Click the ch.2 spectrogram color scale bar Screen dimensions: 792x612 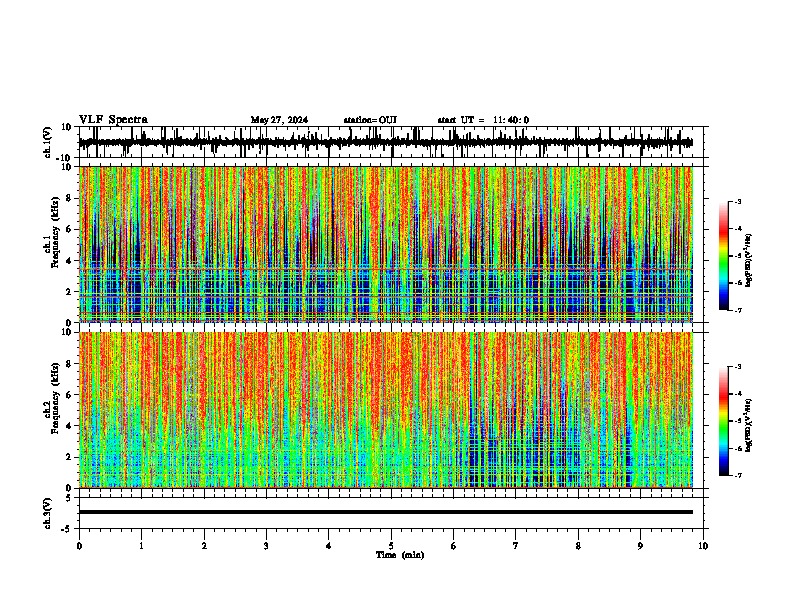click(x=724, y=421)
